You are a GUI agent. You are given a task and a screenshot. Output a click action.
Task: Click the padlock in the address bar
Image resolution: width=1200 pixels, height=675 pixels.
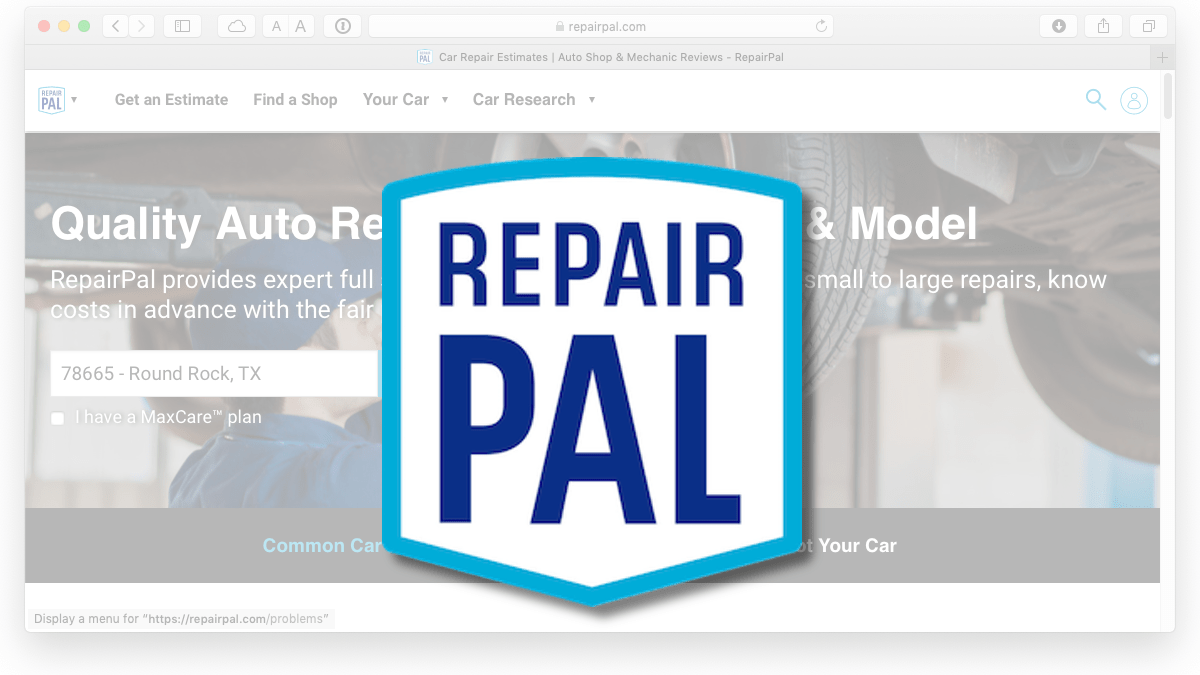click(558, 26)
